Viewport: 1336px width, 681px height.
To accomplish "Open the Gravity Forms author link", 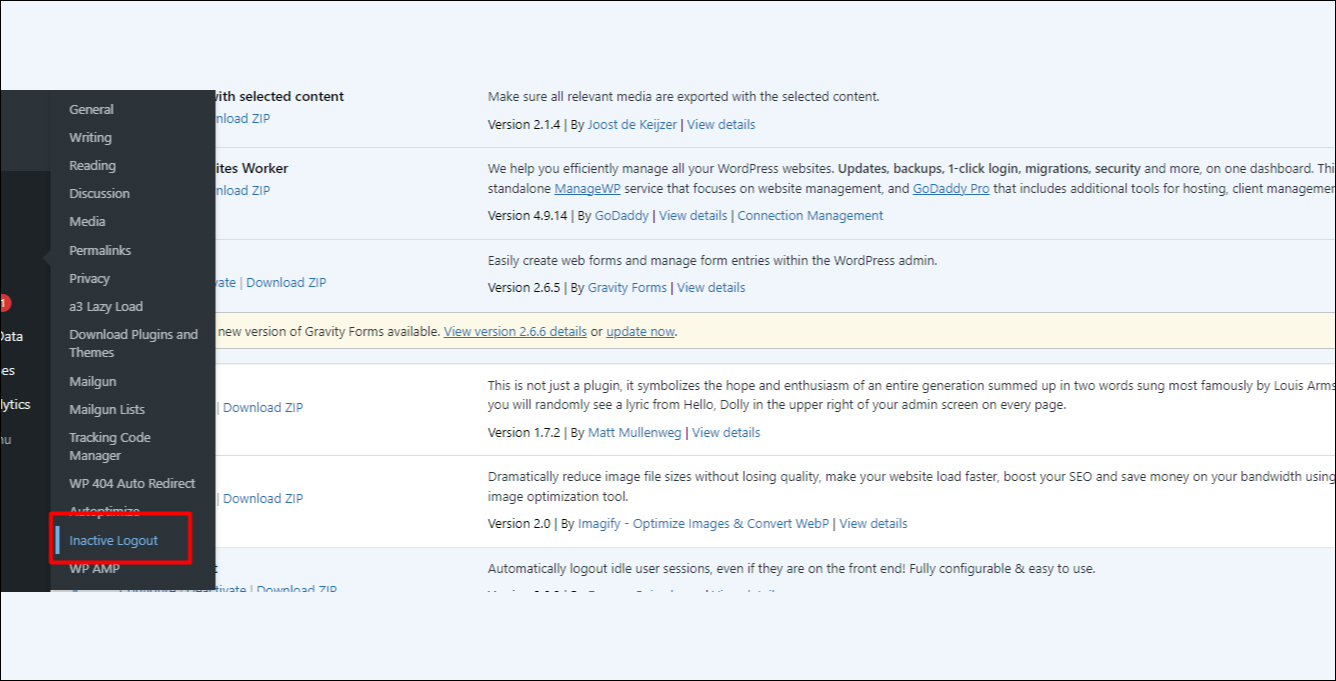I will [627, 287].
